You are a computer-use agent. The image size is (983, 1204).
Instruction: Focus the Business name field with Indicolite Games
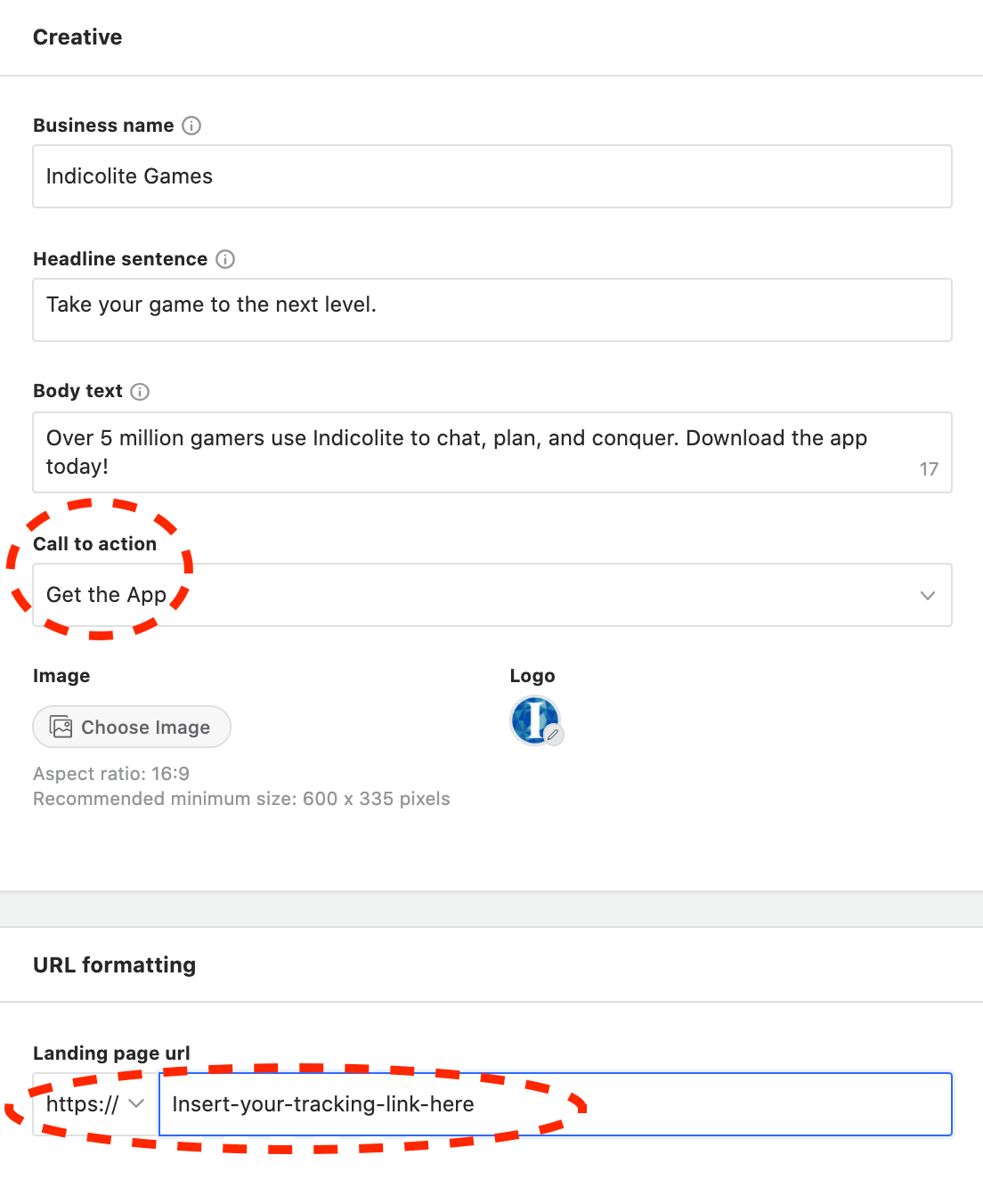pos(491,176)
